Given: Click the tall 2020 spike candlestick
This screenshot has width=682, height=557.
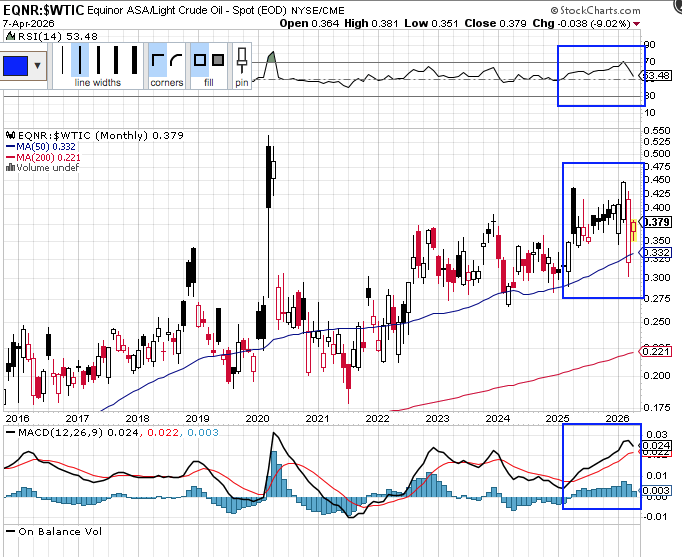Looking at the screenshot, I should [268, 176].
